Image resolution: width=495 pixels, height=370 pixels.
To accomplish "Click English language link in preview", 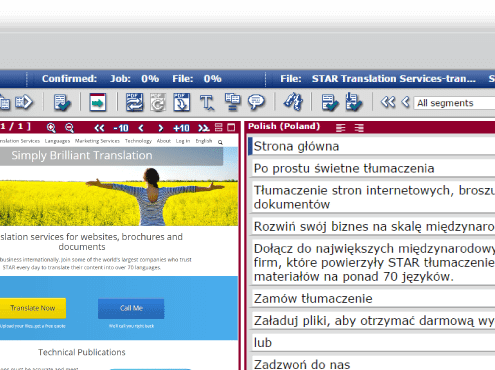I will [x=204, y=141].
